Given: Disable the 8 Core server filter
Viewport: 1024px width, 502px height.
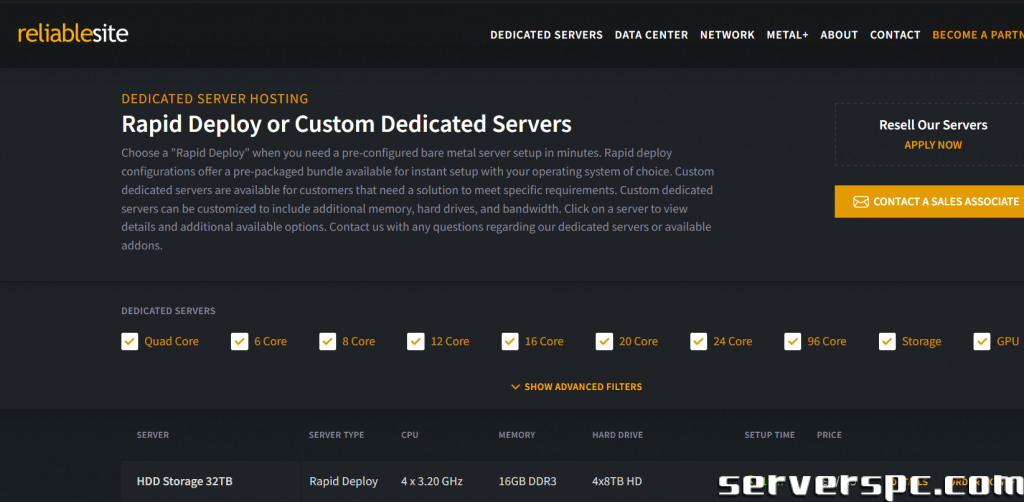Looking at the screenshot, I should [x=328, y=342].
